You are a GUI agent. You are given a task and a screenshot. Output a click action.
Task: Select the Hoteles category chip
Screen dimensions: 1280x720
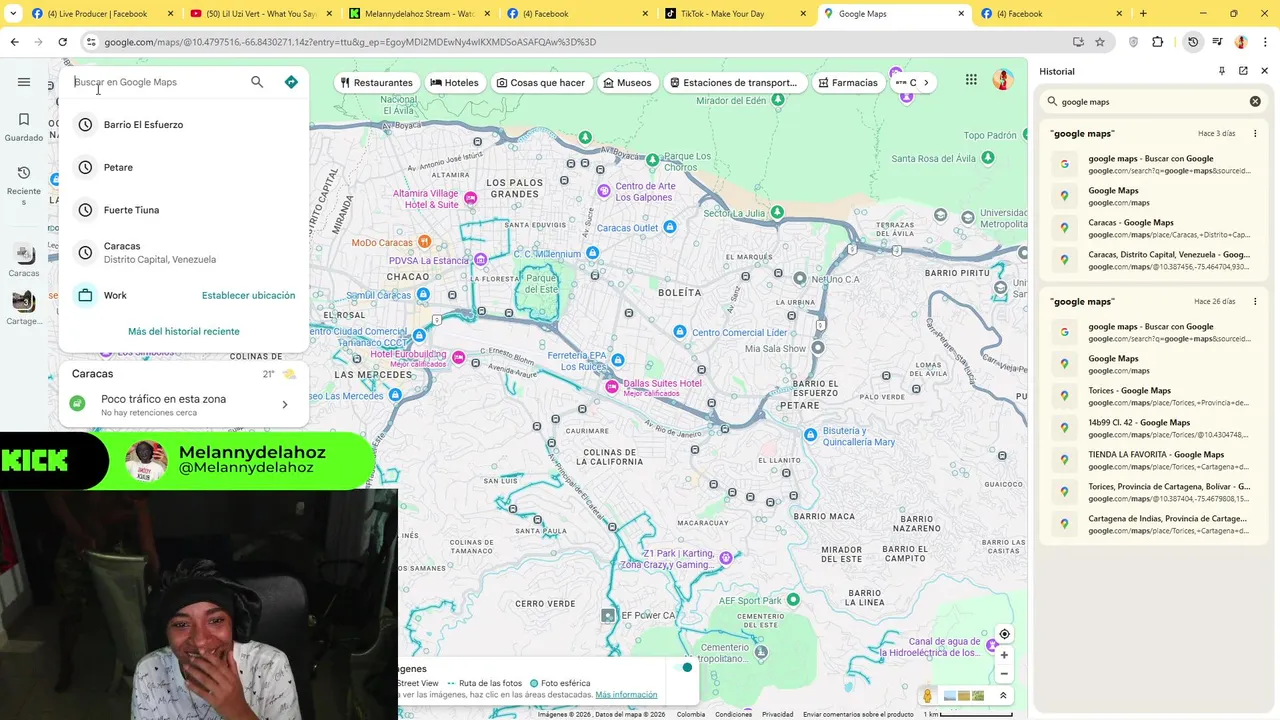click(x=454, y=83)
